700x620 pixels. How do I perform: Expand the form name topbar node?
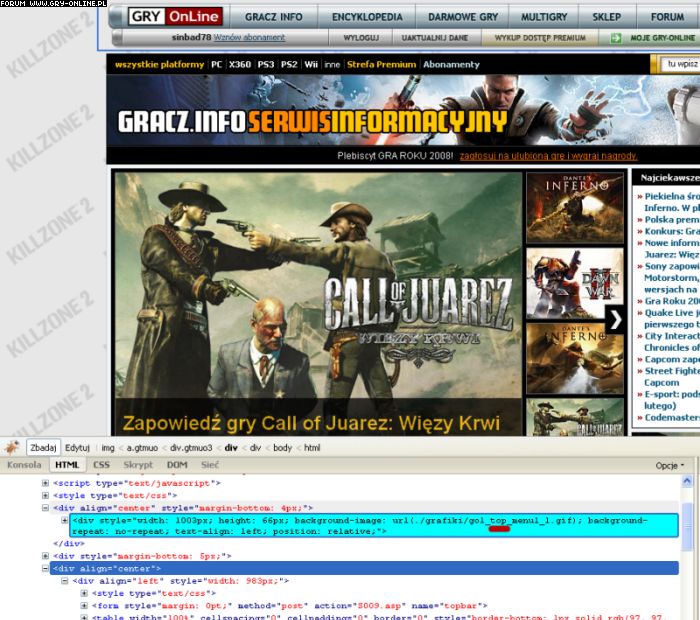pyautogui.click(x=84, y=606)
